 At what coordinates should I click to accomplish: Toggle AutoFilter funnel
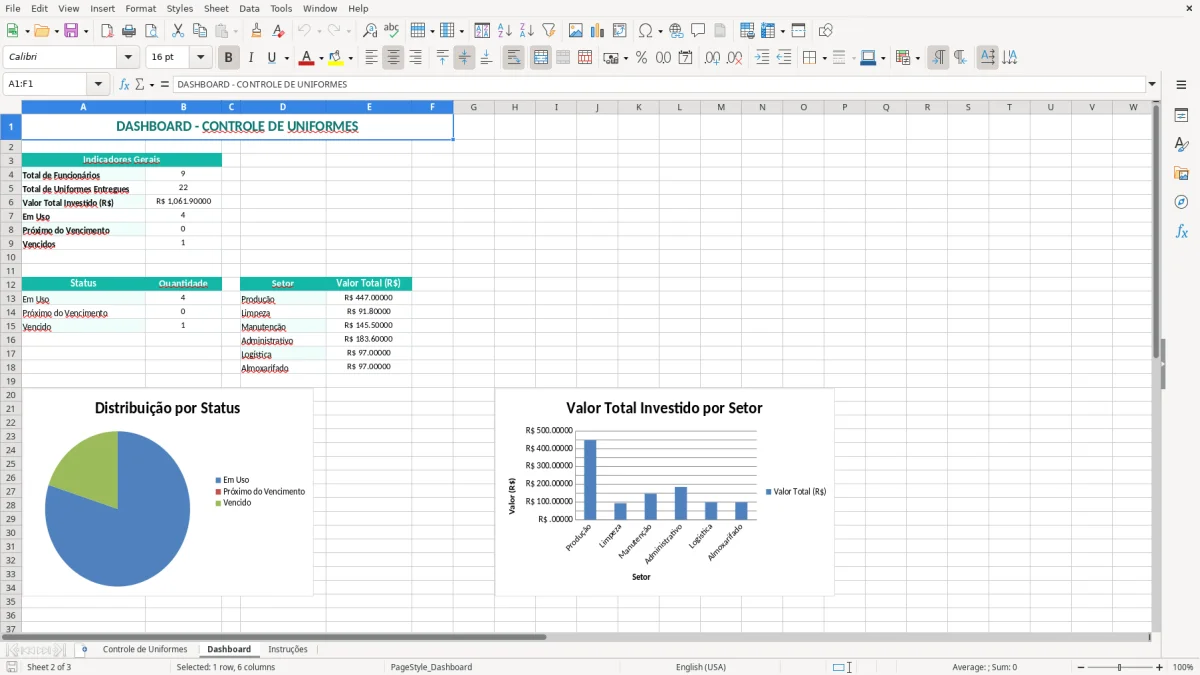(x=549, y=31)
